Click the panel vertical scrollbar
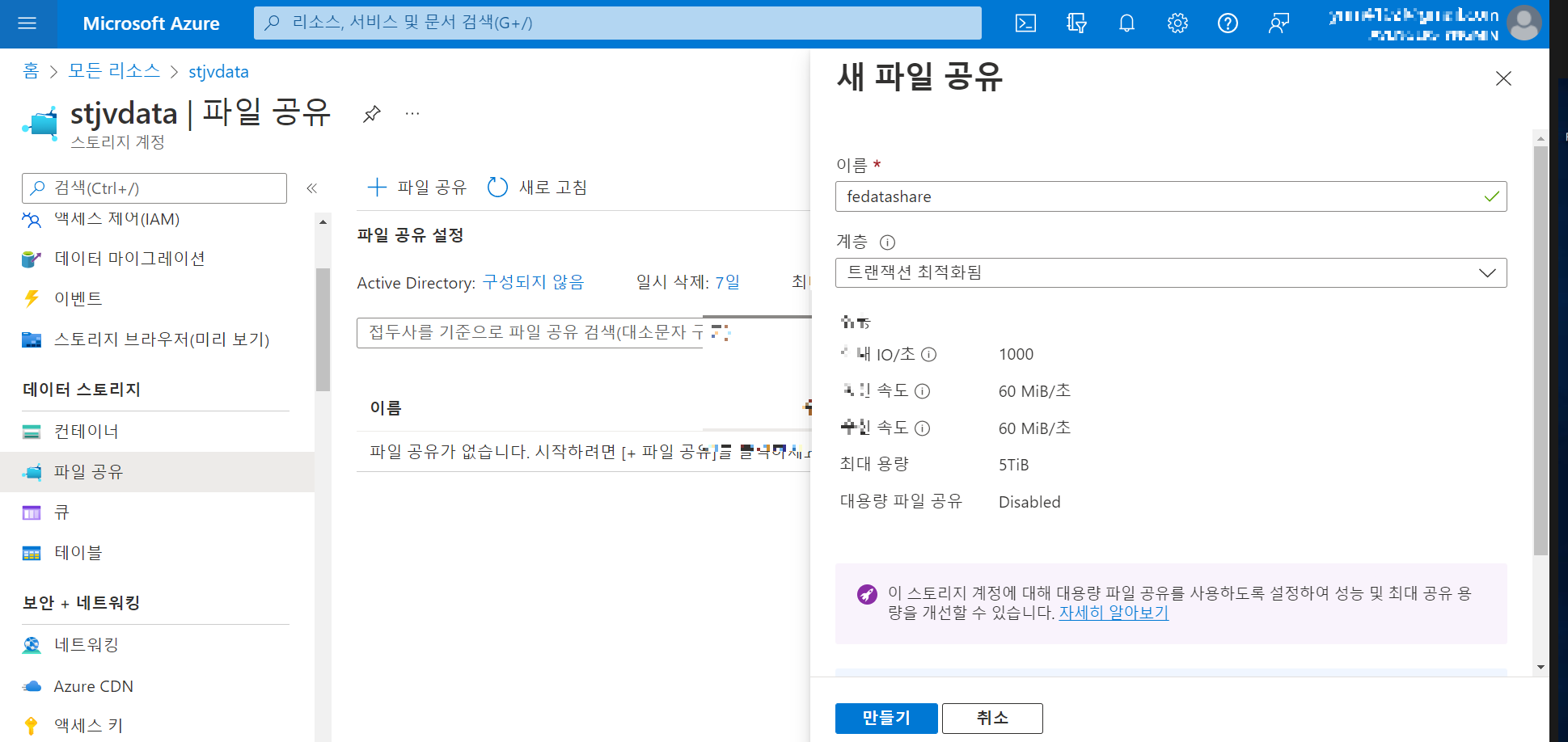The width and height of the screenshot is (1568, 742). (1541, 349)
